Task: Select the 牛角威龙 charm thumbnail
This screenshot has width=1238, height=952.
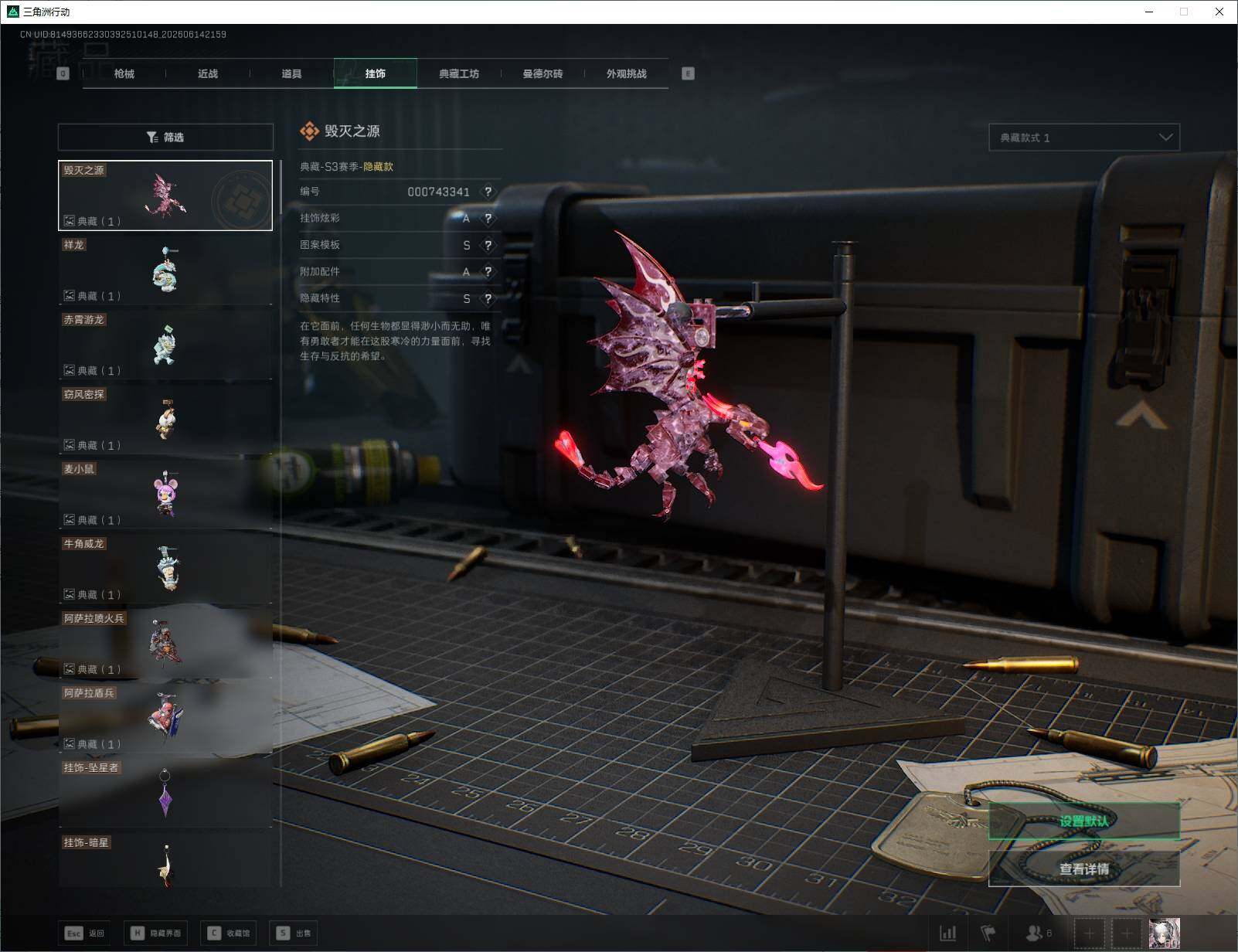Action: [165, 569]
